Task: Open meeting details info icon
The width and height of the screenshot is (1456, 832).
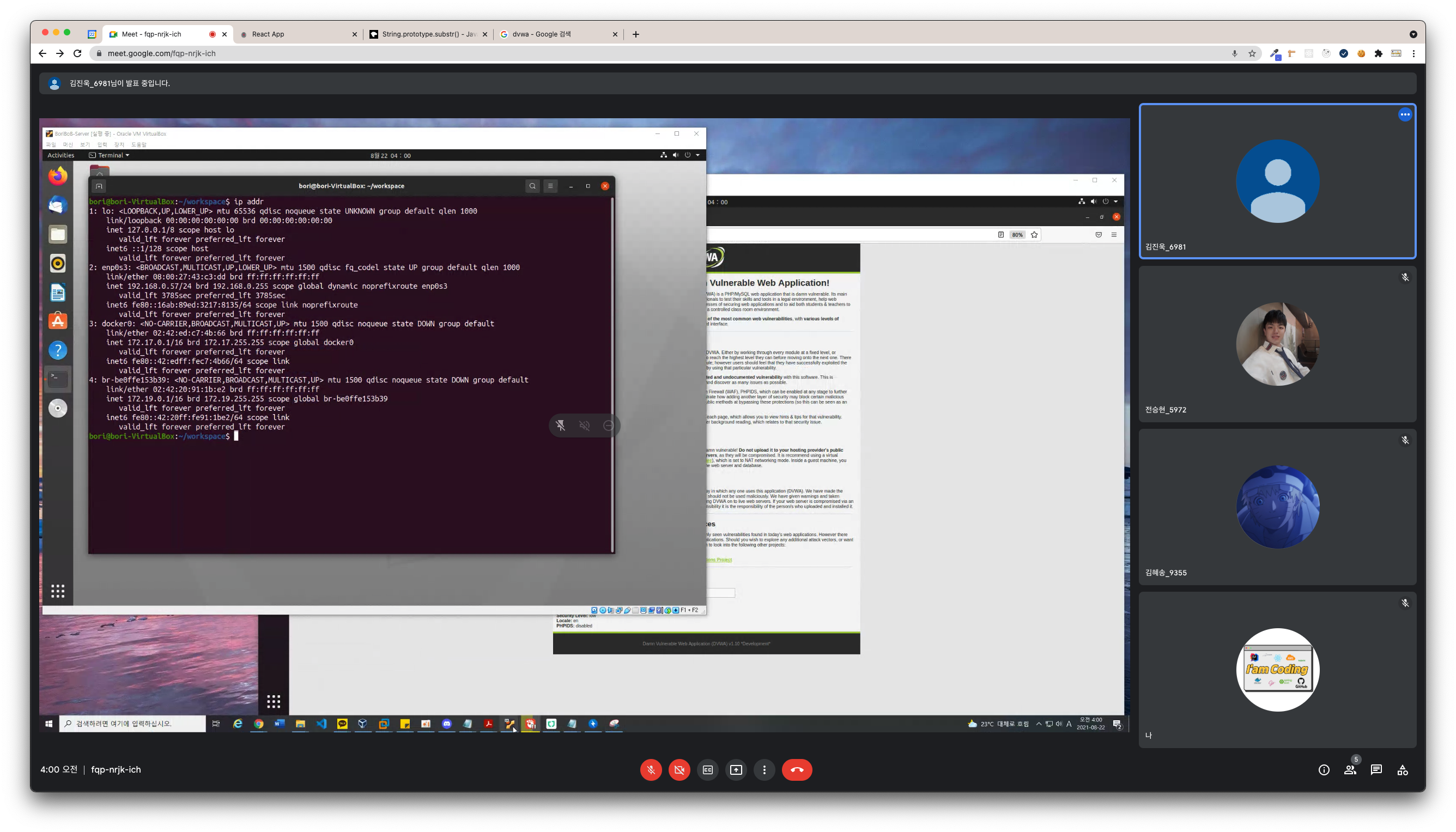Action: click(1324, 770)
